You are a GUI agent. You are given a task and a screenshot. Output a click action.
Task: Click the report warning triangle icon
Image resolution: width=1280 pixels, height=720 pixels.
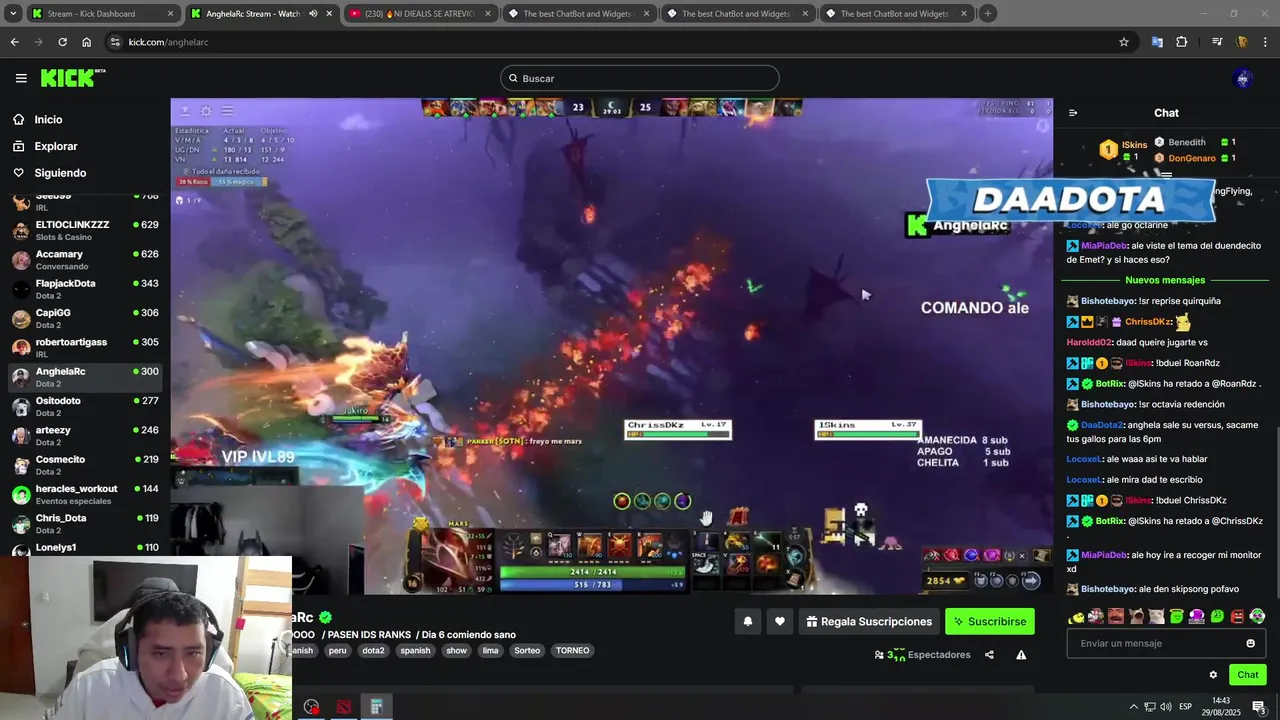pos(1021,655)
